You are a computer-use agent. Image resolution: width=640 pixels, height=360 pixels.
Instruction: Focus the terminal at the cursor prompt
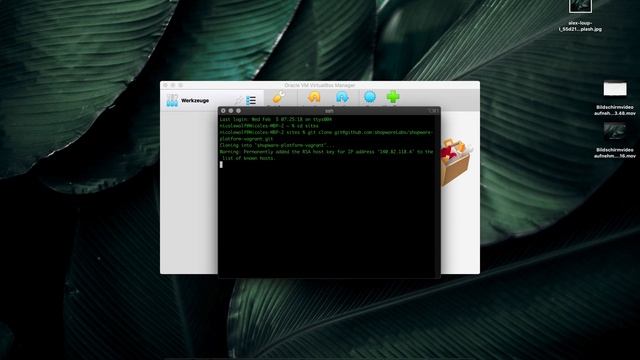[x=221, y=164]
